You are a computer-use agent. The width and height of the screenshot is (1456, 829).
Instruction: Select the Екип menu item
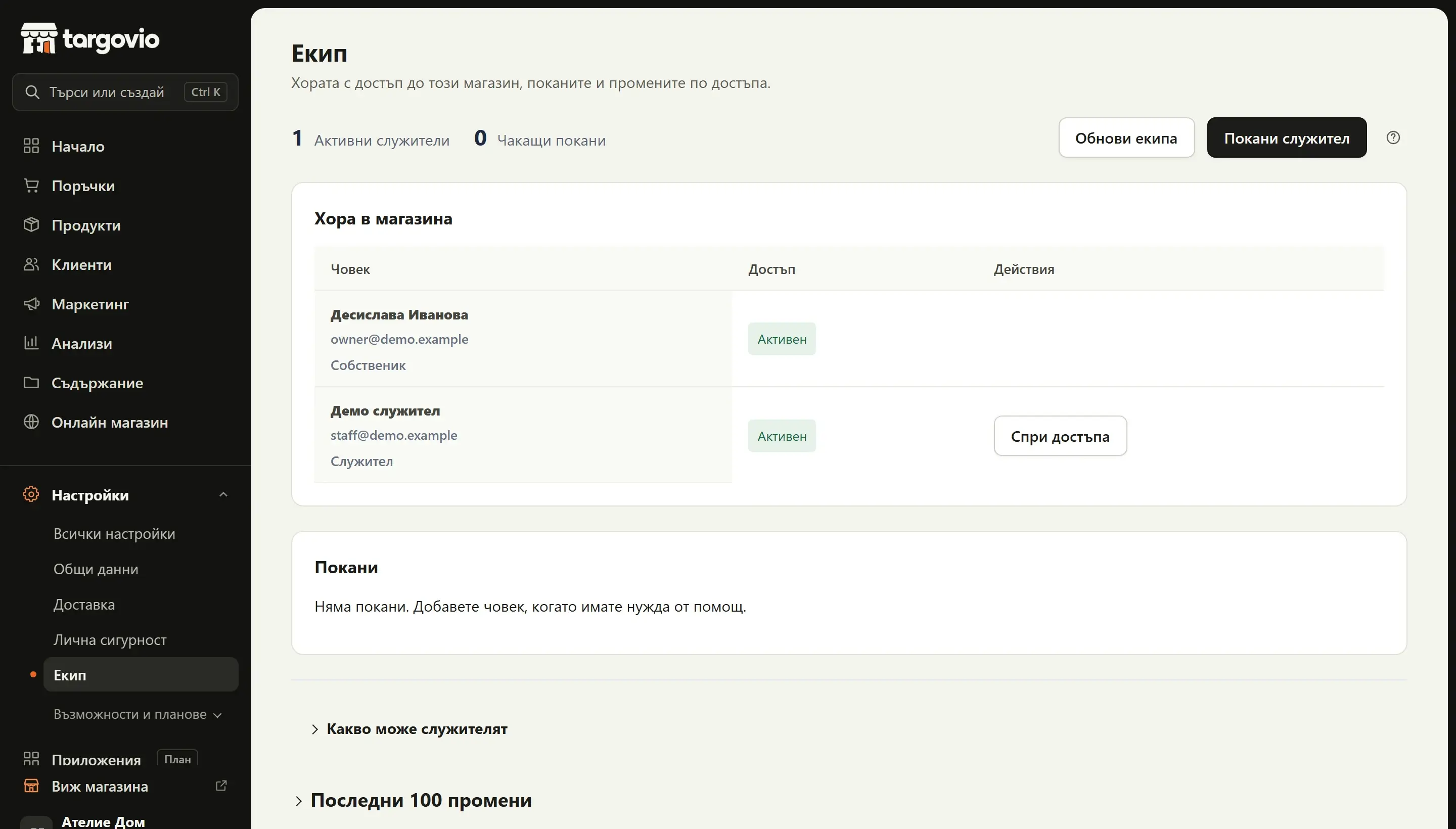click(141, 675)
